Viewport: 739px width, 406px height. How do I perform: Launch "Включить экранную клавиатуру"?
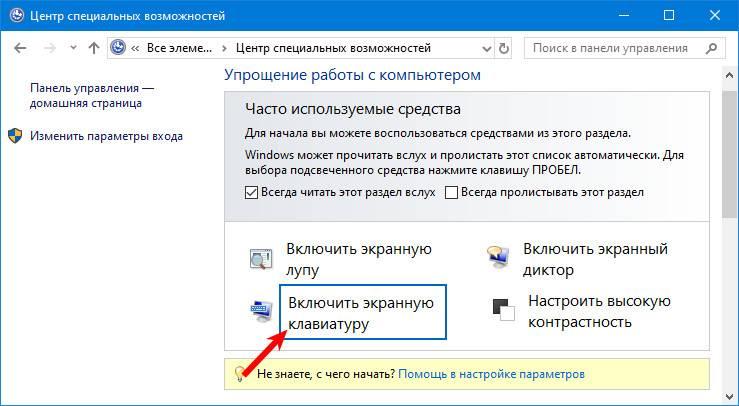coord(363,312)
